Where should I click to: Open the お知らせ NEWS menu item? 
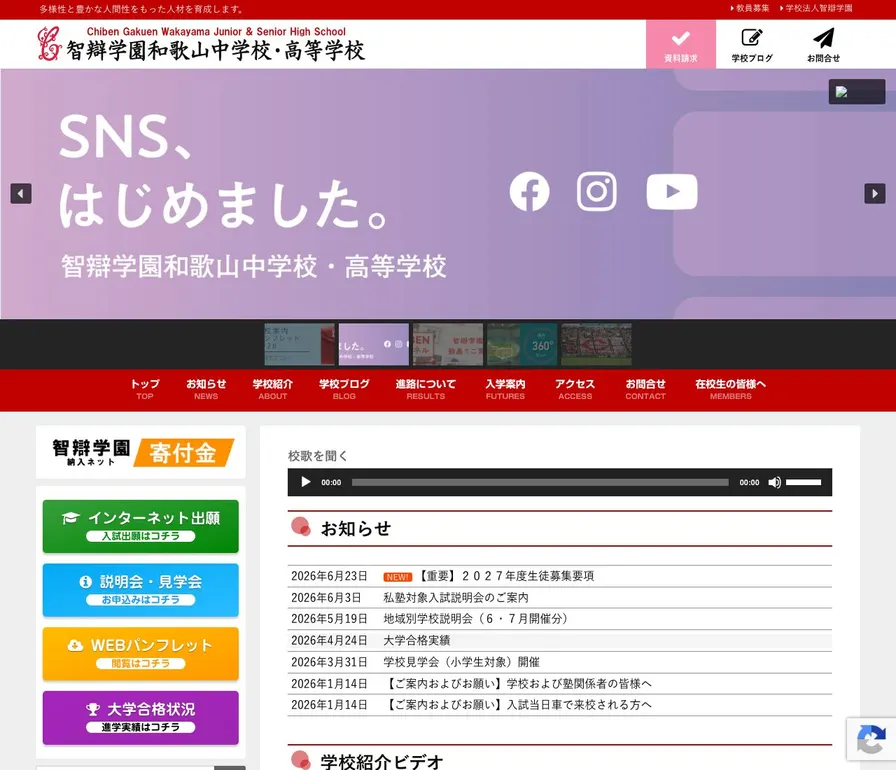tap(206, 390)
